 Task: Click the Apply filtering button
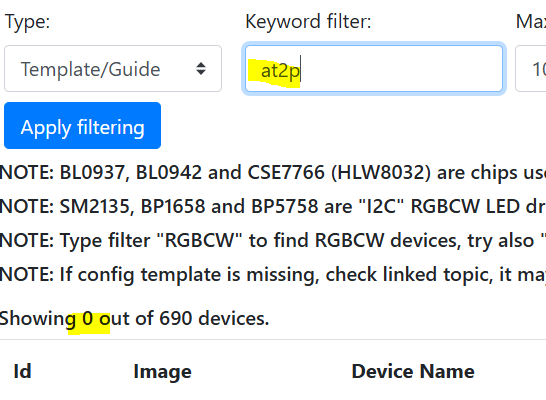83,125
